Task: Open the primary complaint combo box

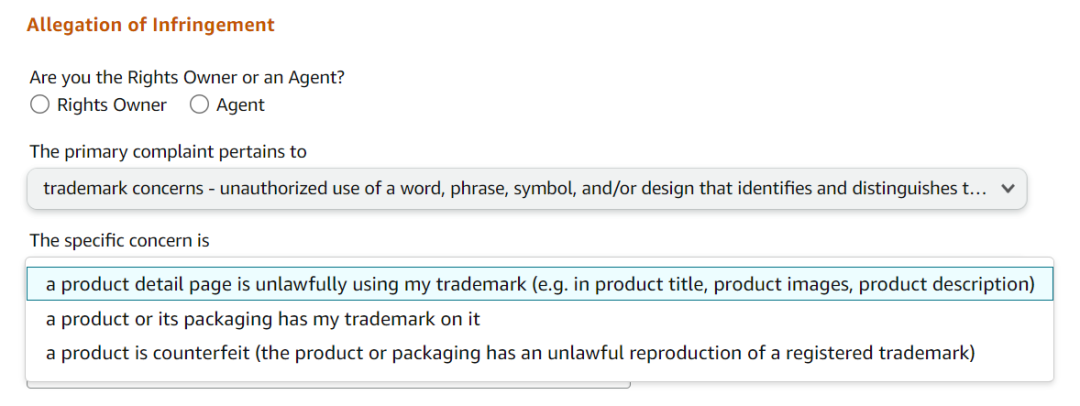Action: coord(526,189)
